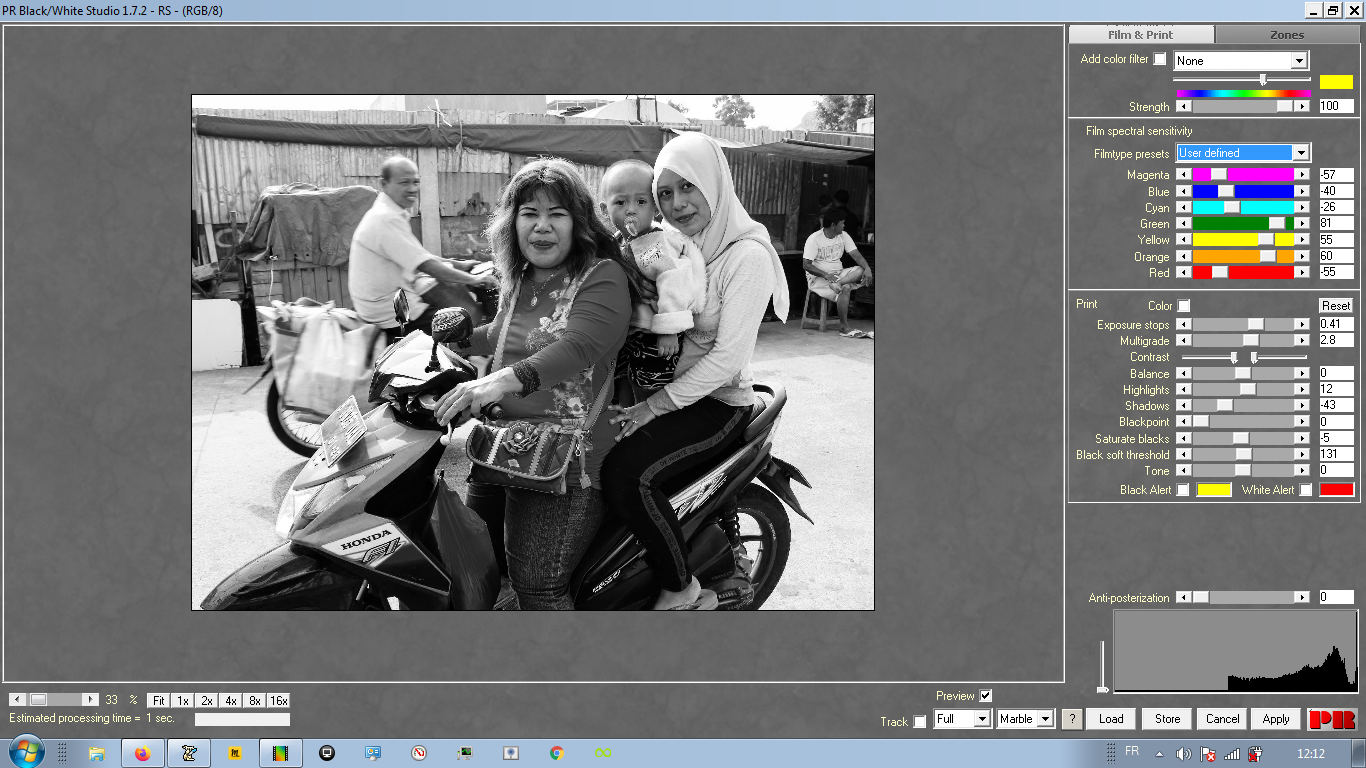The width and height of the screenshot is (1366, 768).
Task: Open volume control in system tray
Action: (x=1184, y=754)
